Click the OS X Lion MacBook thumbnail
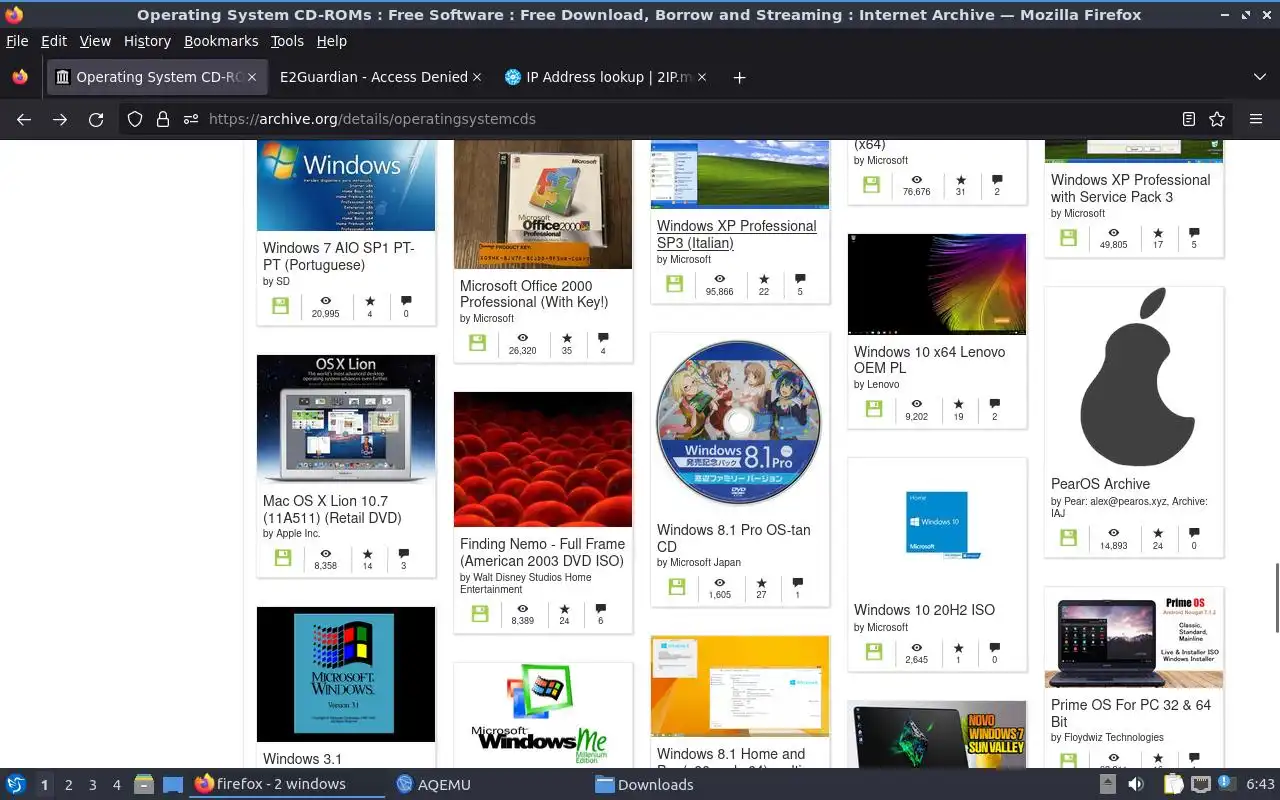Image resolution: width=1280 pixels, height=800 pixels. (x=346, y=419)
